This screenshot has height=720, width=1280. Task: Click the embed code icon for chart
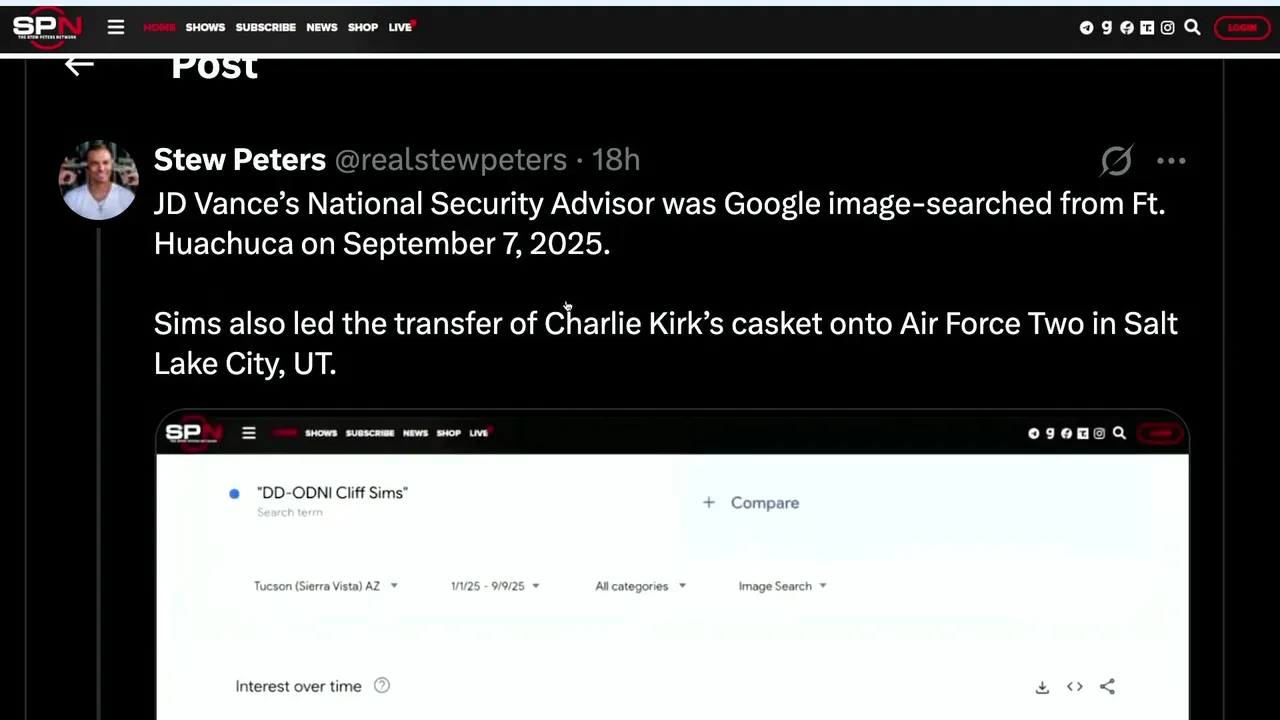tap(1075, 686)
